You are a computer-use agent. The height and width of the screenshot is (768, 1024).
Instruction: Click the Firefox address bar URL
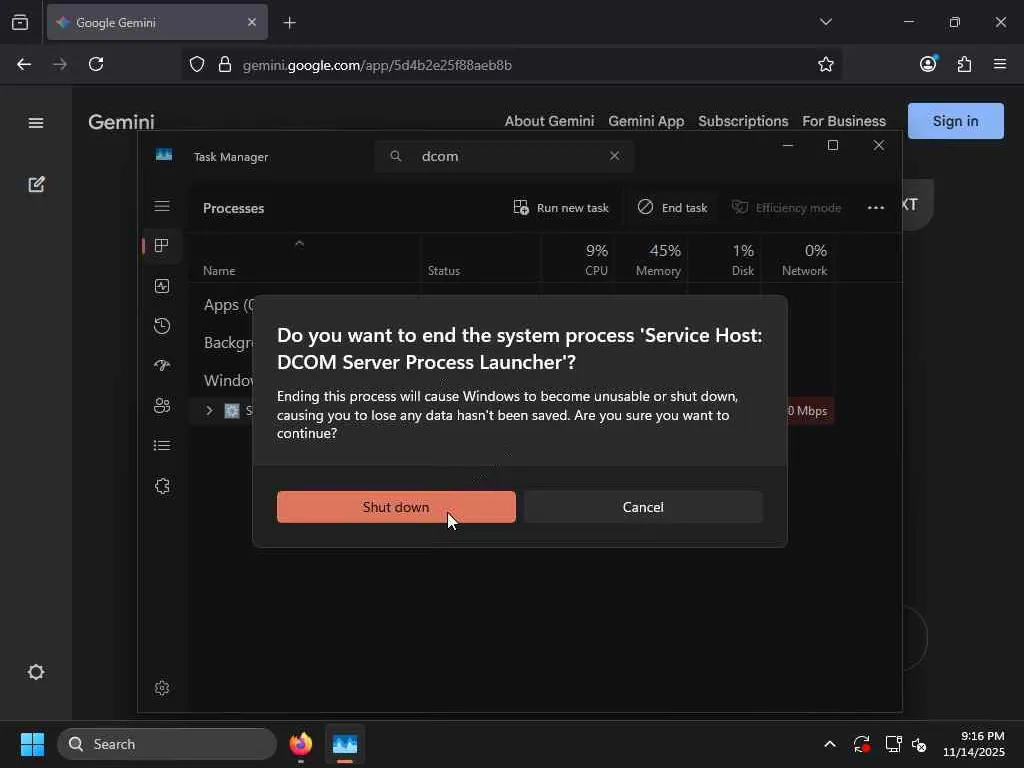click(x=377, y=65)
